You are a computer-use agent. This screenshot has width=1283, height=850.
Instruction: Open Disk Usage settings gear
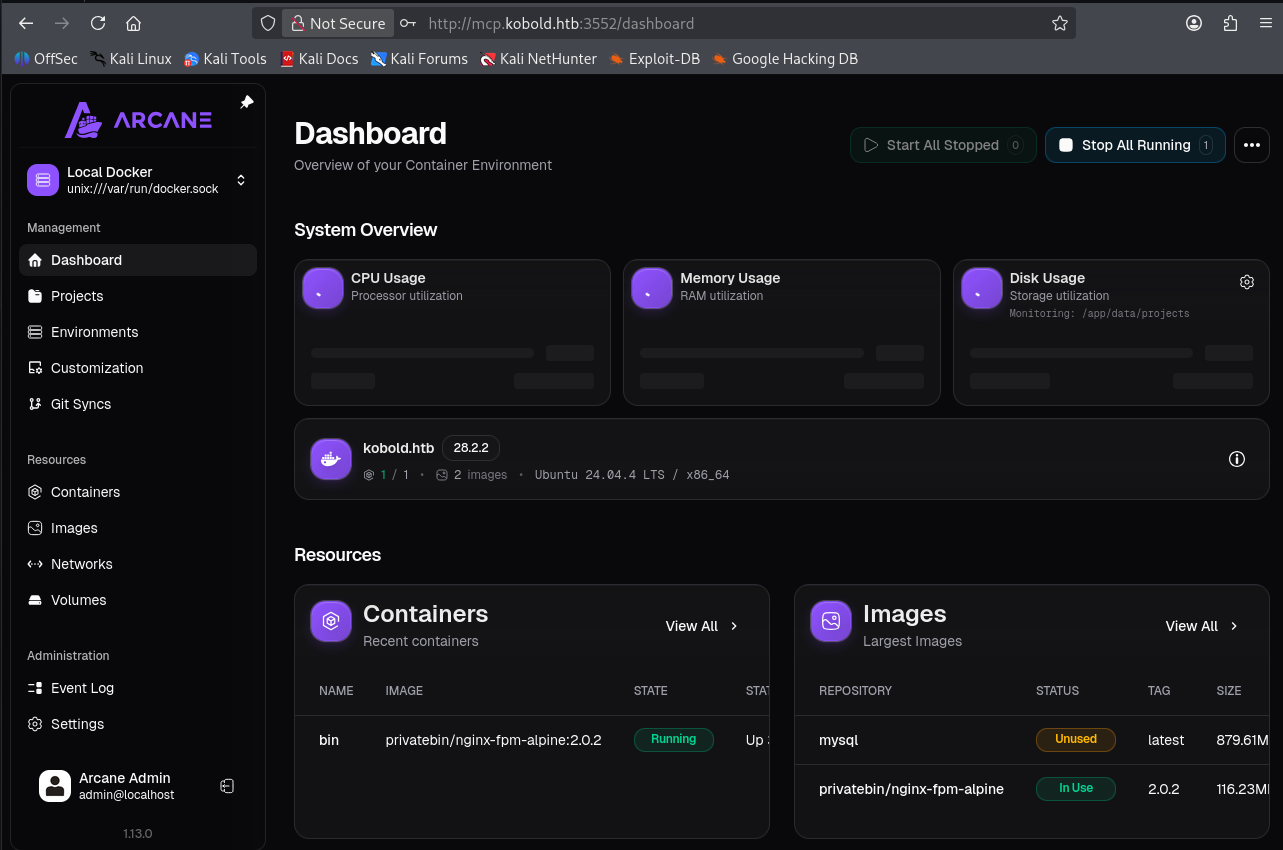(1247, 282)
